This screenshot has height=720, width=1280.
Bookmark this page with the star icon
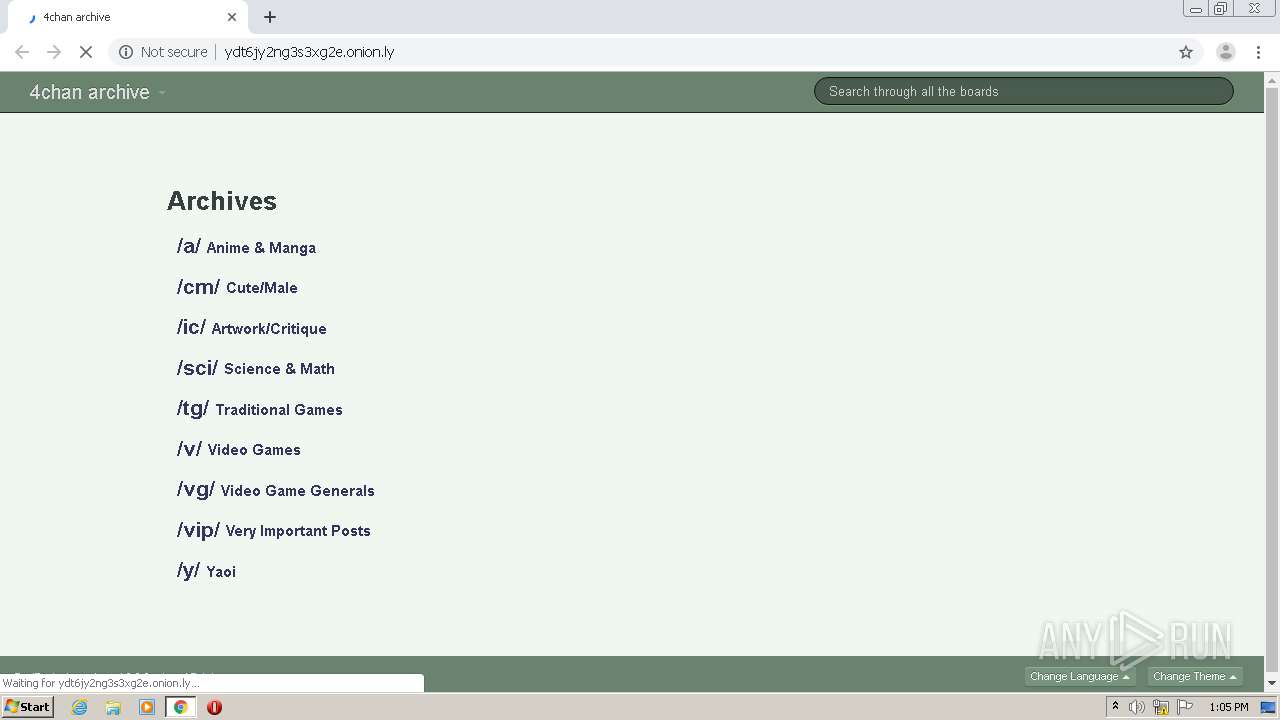coord(1186,52)
